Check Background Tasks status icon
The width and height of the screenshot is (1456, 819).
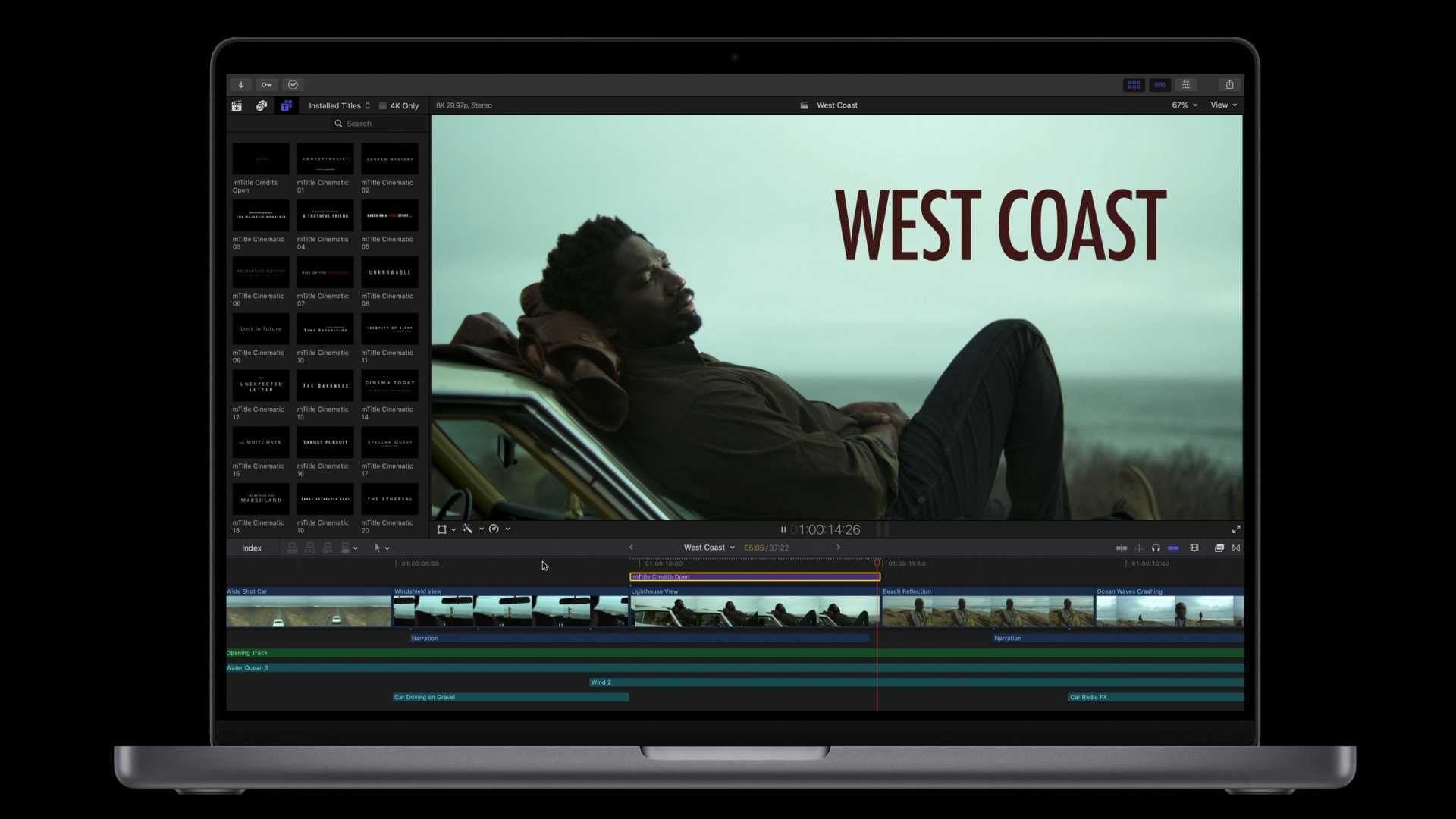pos(293,84)
